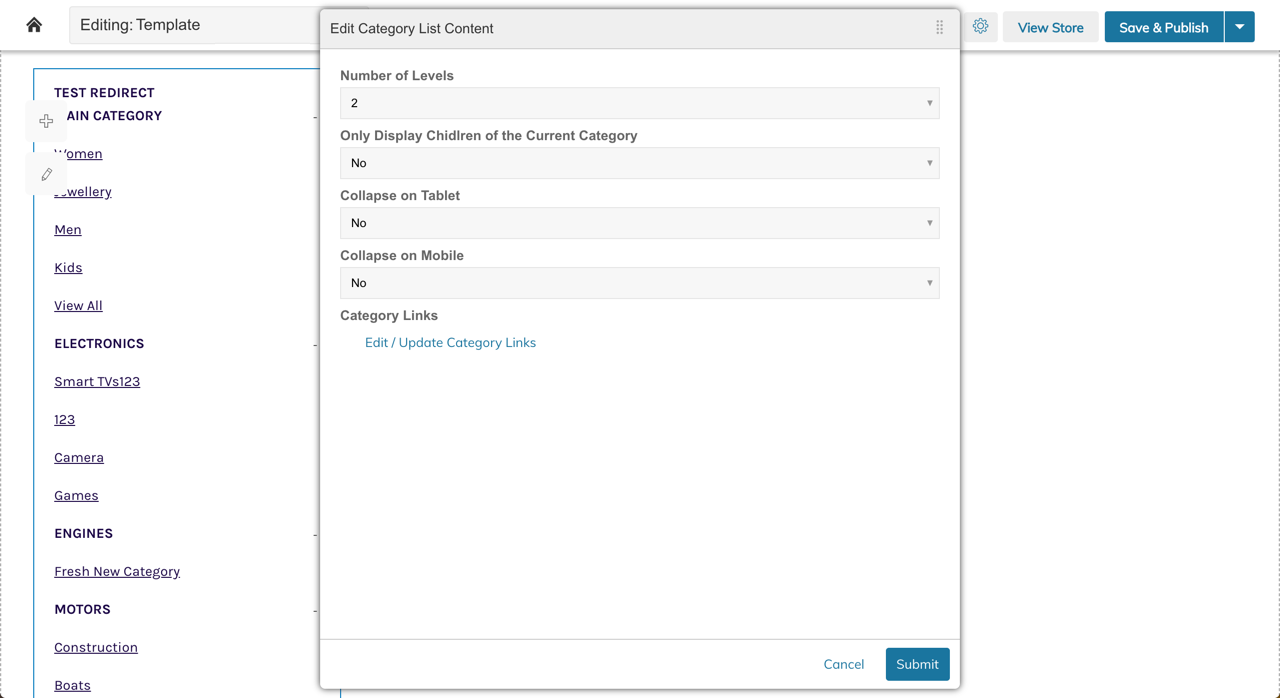Open the Collapse on Tablet dropdown
Viewport: 1280px width, 698px height.
click(x=640, y=223)
